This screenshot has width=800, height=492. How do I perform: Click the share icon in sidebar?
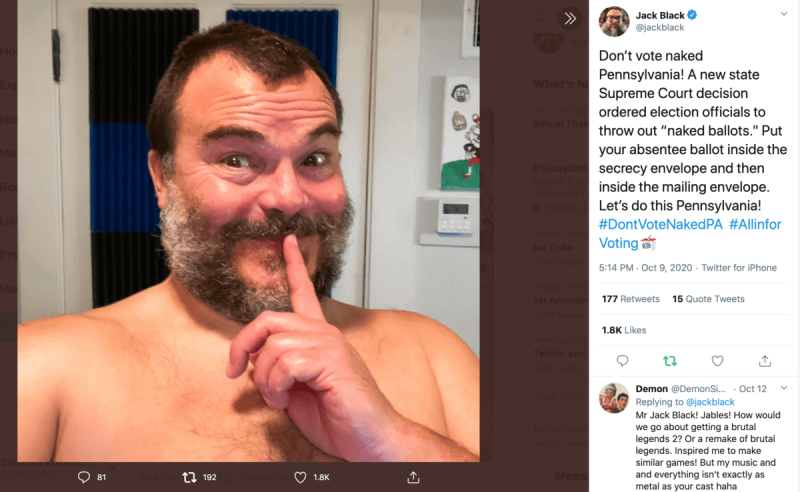point(765,361)
